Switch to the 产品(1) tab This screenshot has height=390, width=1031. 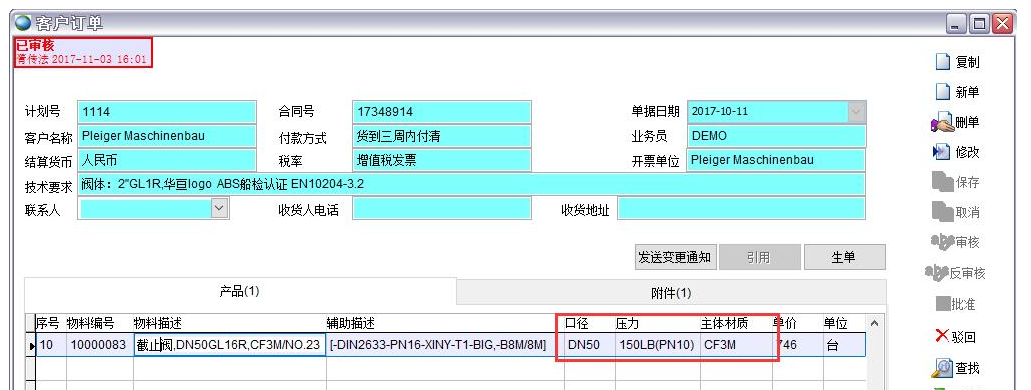pyautogui.click(x=240, y=291)
